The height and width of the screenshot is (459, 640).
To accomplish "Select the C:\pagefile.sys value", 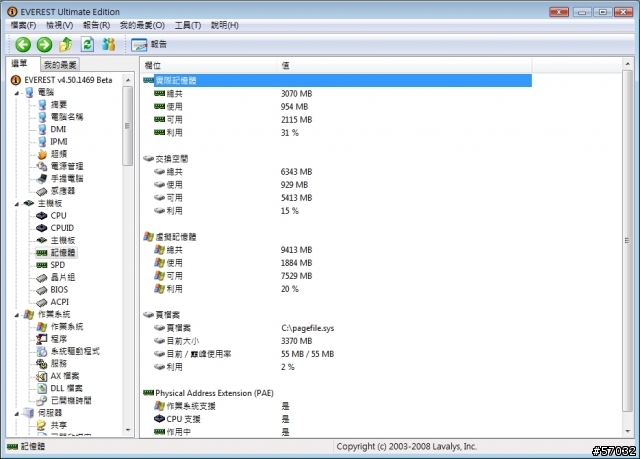I will pos(307,328).
